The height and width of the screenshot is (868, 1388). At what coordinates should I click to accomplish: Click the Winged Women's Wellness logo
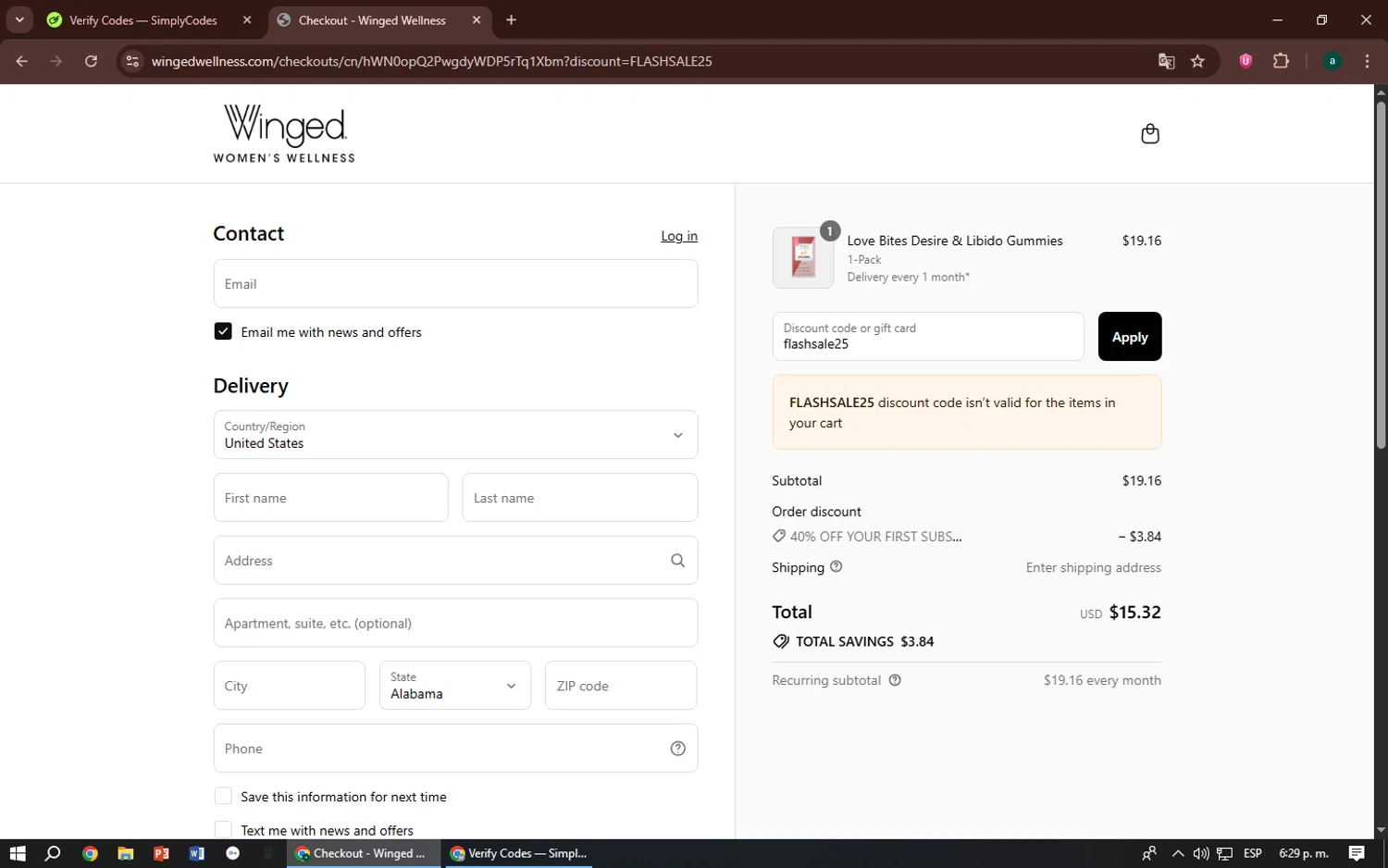point(284,133)
